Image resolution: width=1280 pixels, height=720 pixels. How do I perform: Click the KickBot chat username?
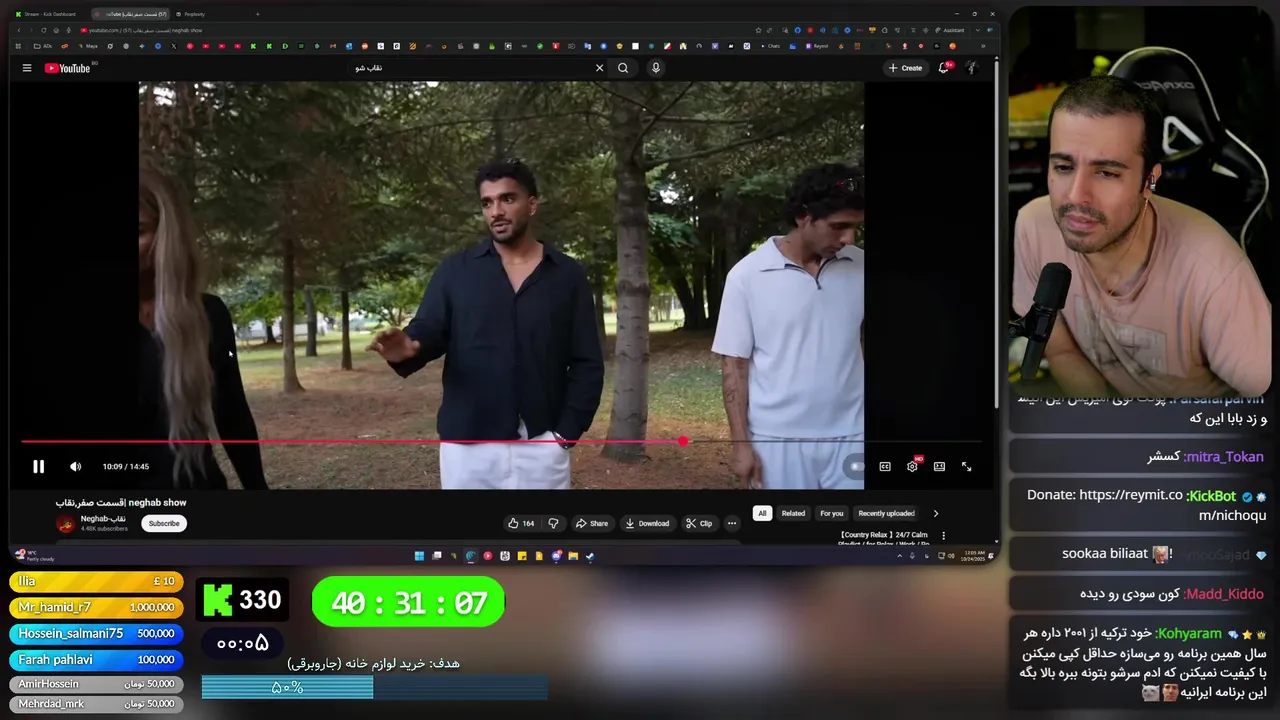(1212, 496)
